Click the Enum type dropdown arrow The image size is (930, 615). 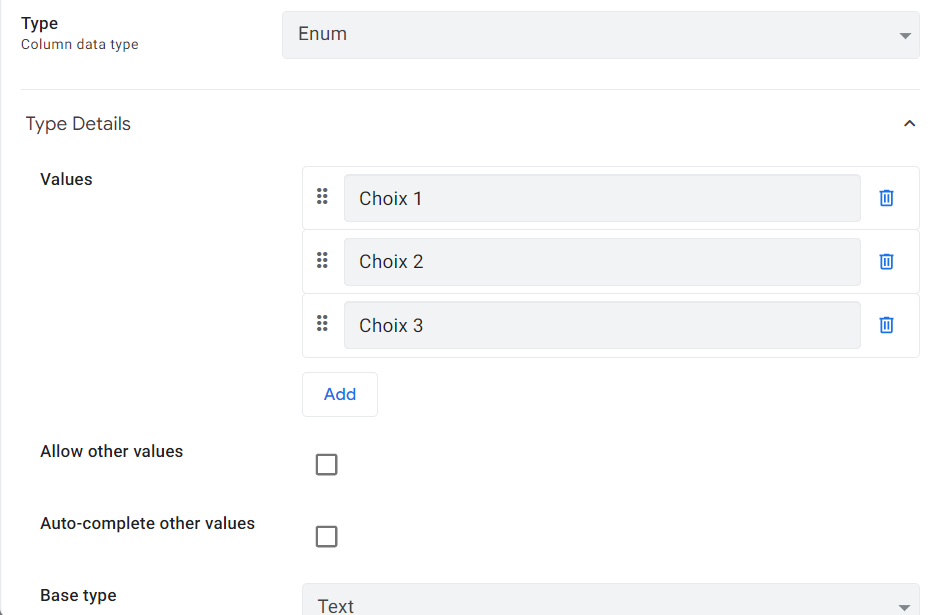tap(904, 36)
